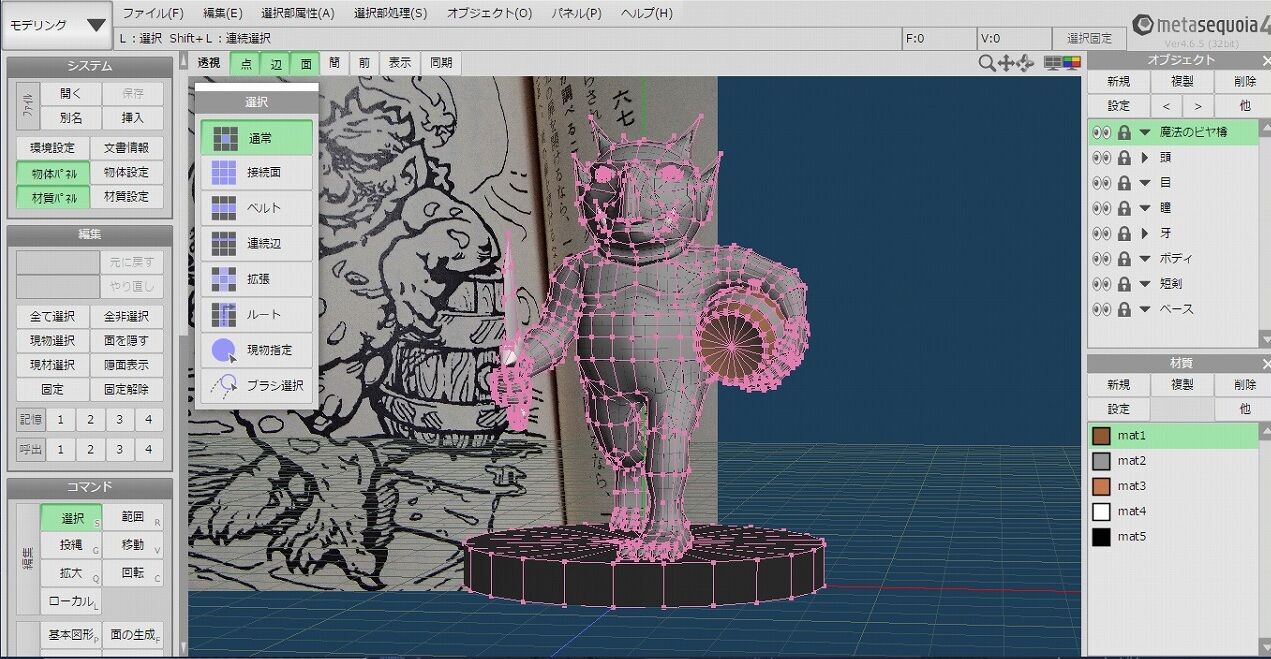This screenshot has width=1271, height=659.
Task: Click the lock icon of 瞳 object
Action: tap(1125, 208)
